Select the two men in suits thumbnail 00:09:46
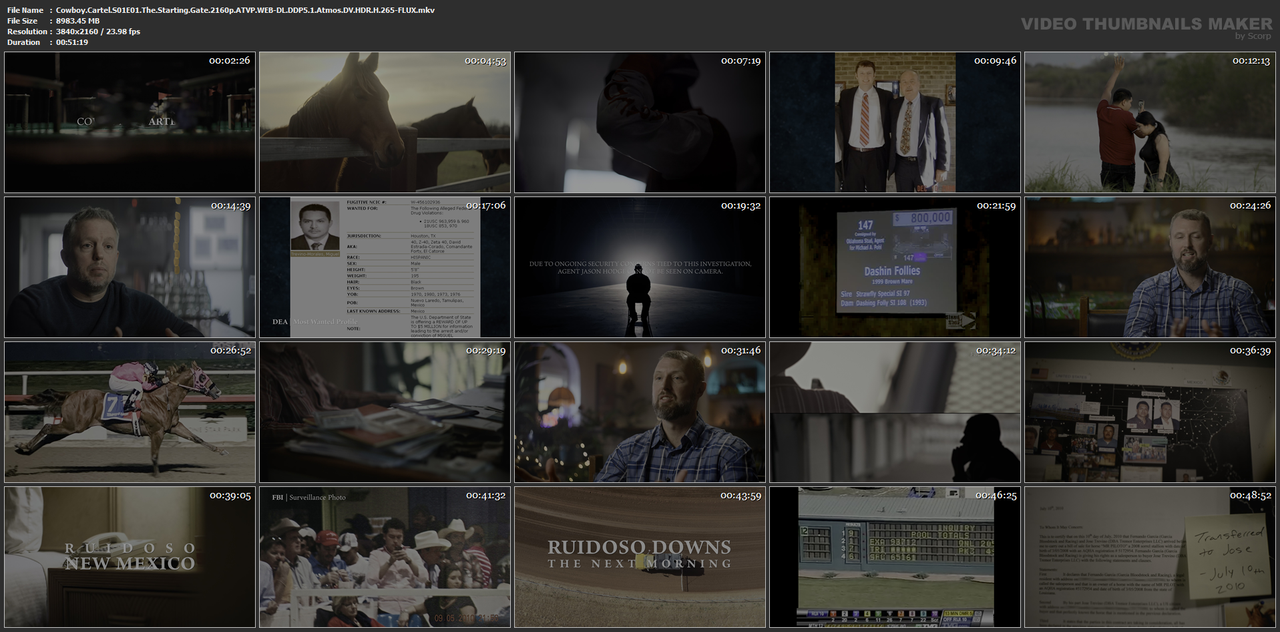This screenshot has width=1280, height=632. [x=895, y=122]
